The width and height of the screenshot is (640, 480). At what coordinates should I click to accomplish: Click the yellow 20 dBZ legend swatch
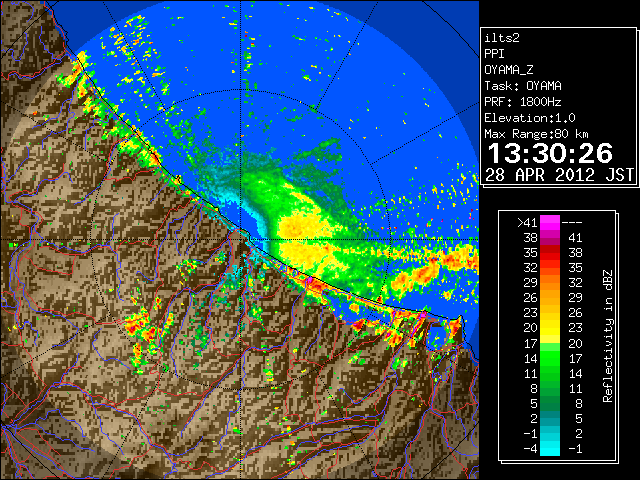(x=550, y=328)
